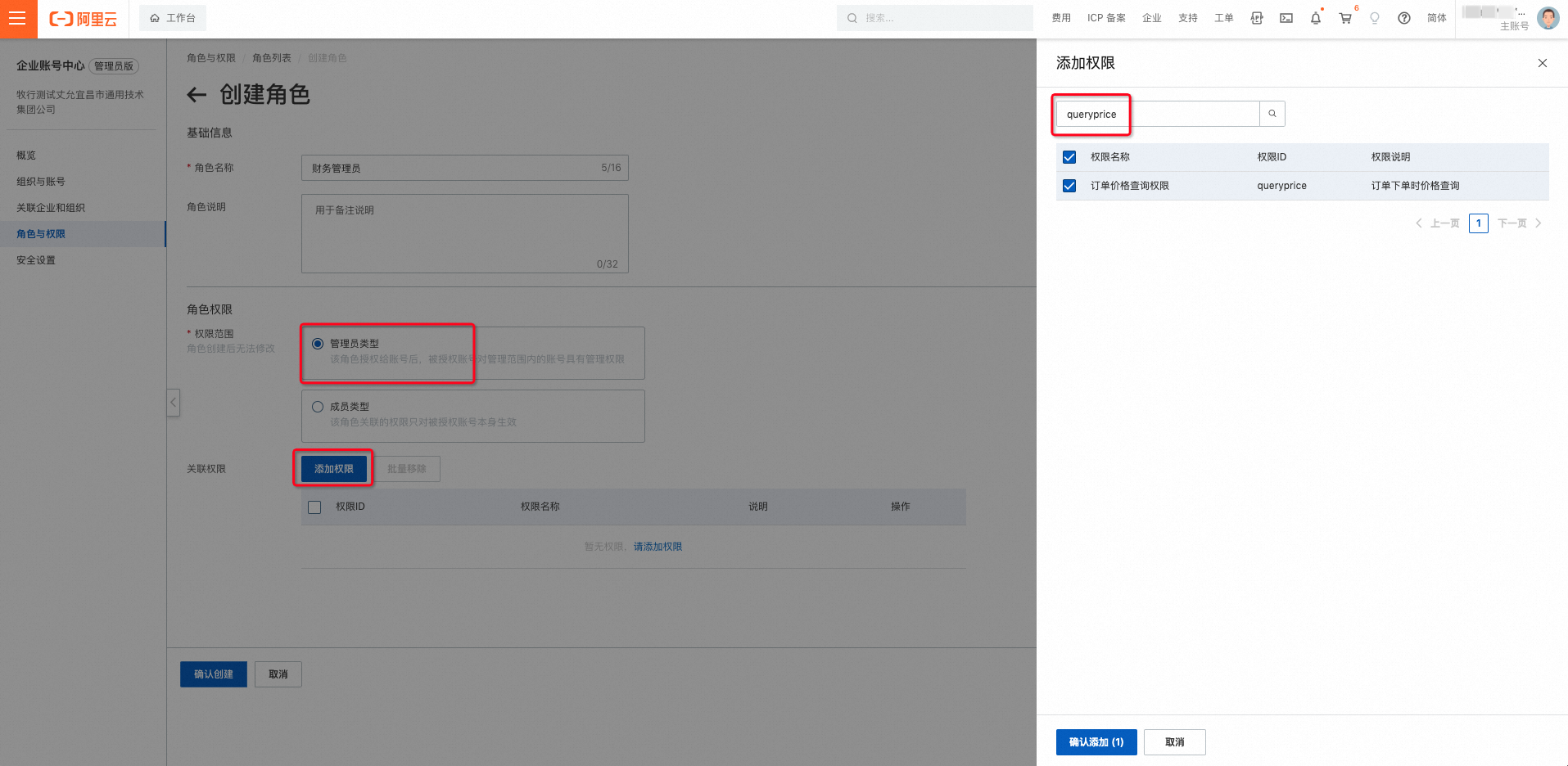Select the 成员类型 radio button
Screen dimensions: 1568x766
[x=318, y=407]
